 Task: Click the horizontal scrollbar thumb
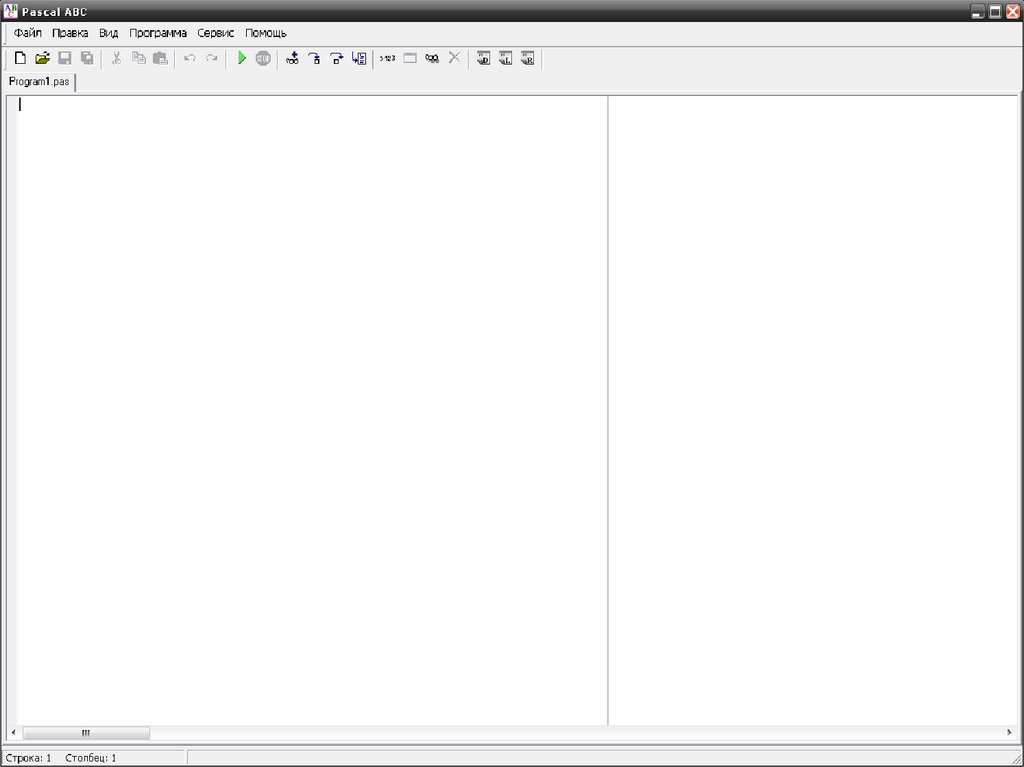86,732
